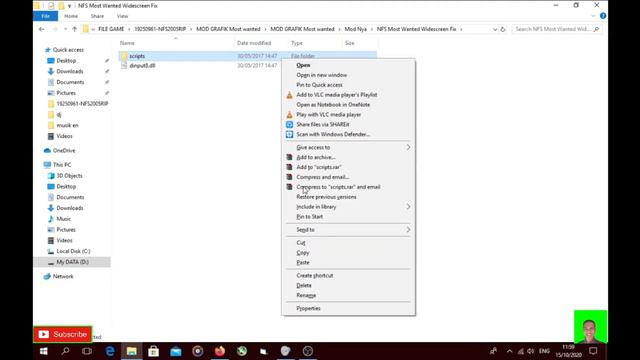Open Quick access in the sidebar
The width and height of the screenshot is (640, 360).
(68, 50)
